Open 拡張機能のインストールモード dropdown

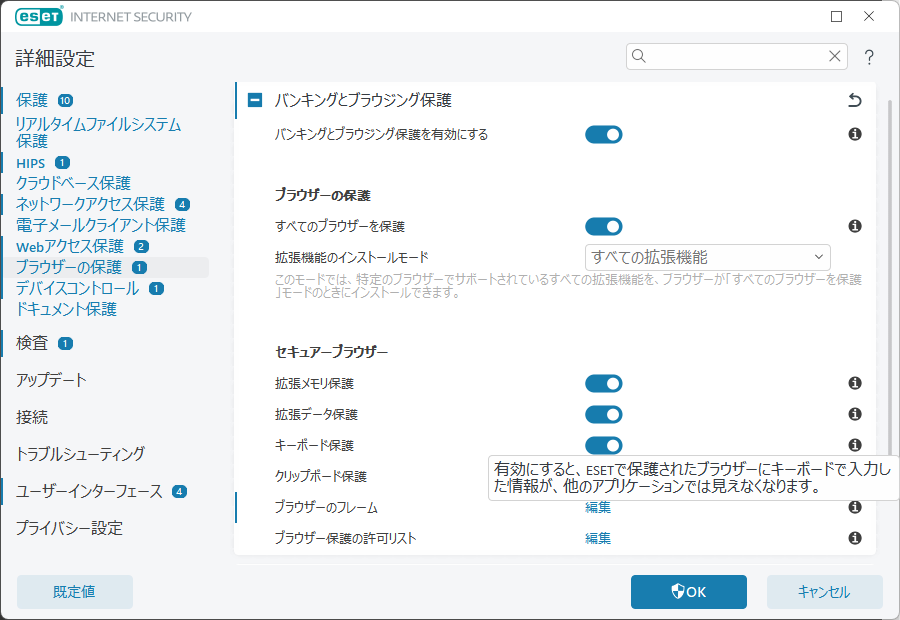point(708,257)
